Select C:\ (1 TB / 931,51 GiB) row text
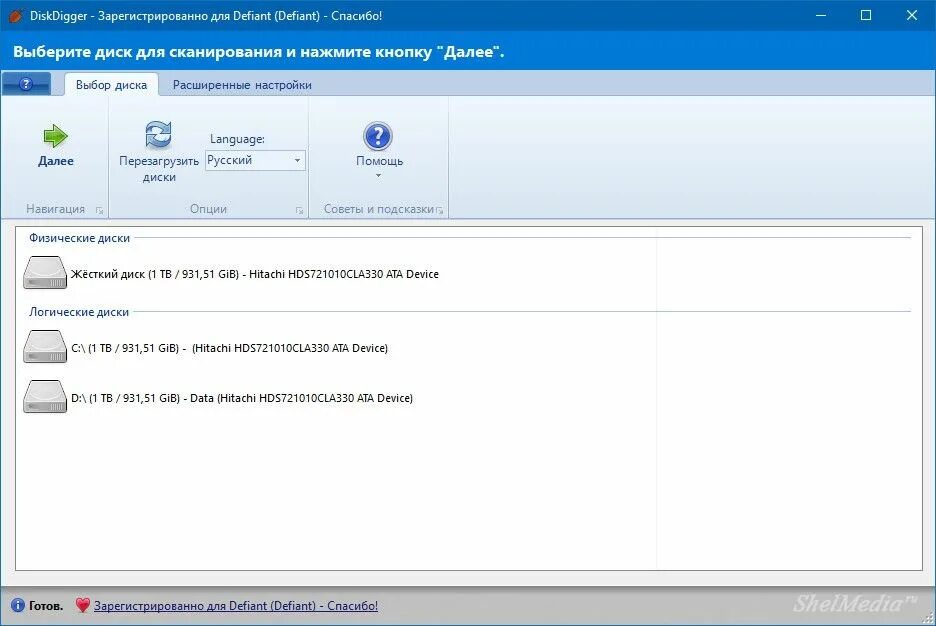Image resolution: width=936 pixels, height=626 pixels. click(x=229, y=348)
